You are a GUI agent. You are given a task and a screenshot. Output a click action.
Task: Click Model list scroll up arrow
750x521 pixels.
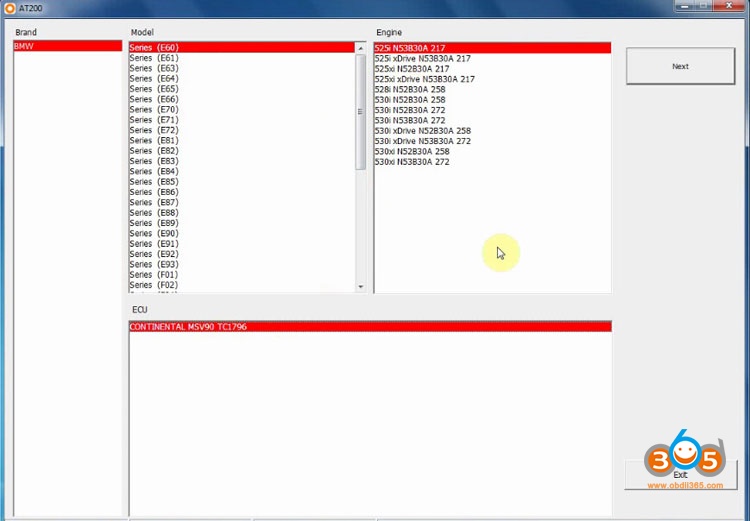pyautogui.click(x=361, y=47)
